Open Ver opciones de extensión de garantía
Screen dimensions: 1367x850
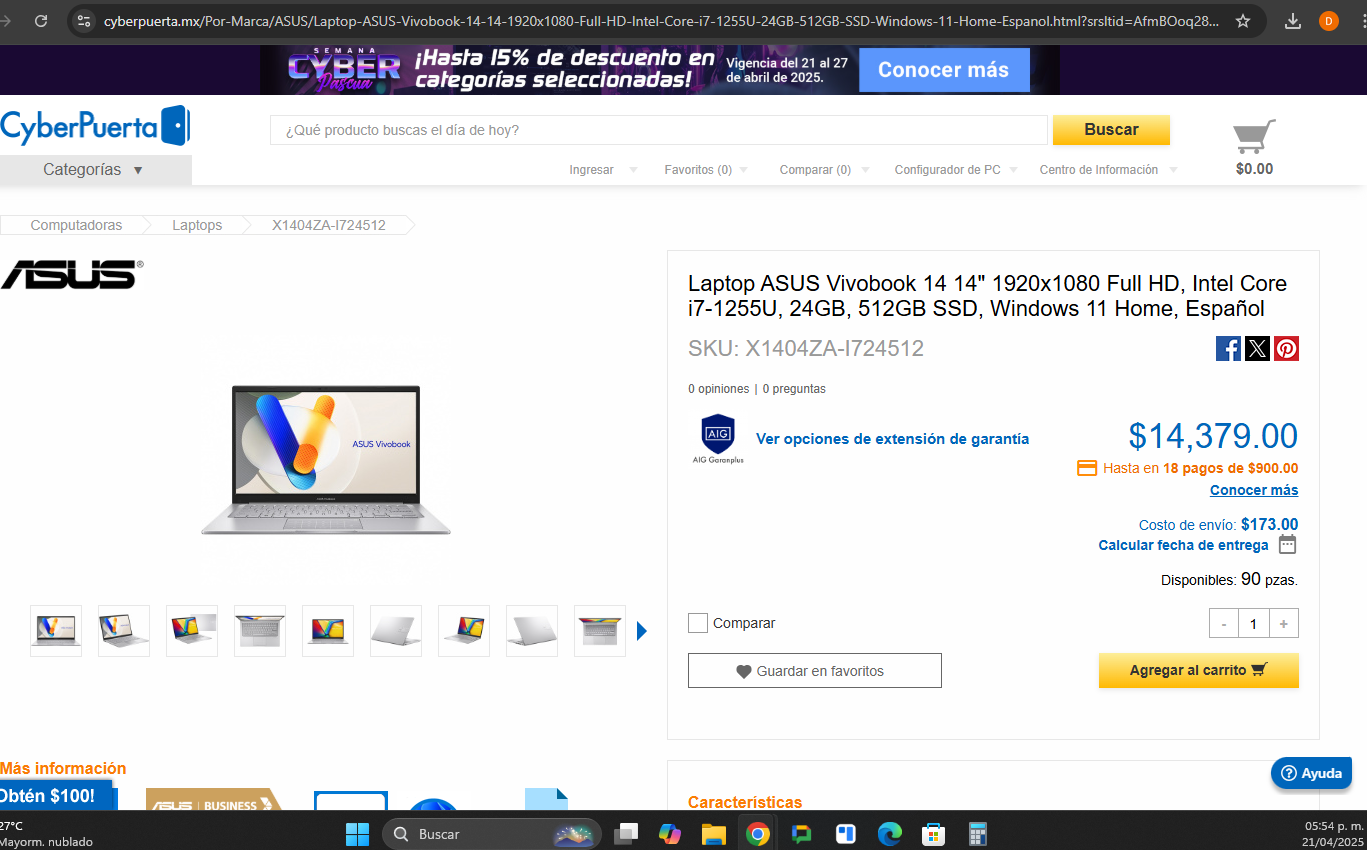coord(892,439)
